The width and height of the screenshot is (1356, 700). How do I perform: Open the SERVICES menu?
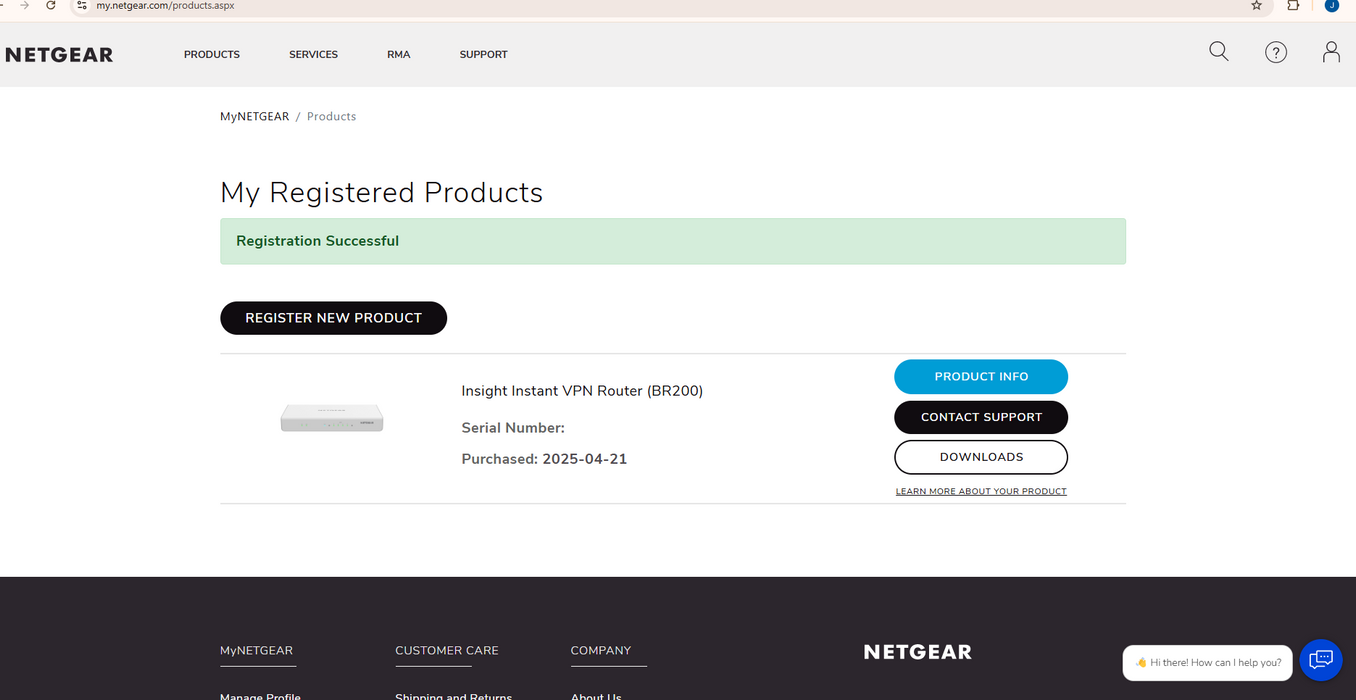pyautogui.click(x=313, y=55)
